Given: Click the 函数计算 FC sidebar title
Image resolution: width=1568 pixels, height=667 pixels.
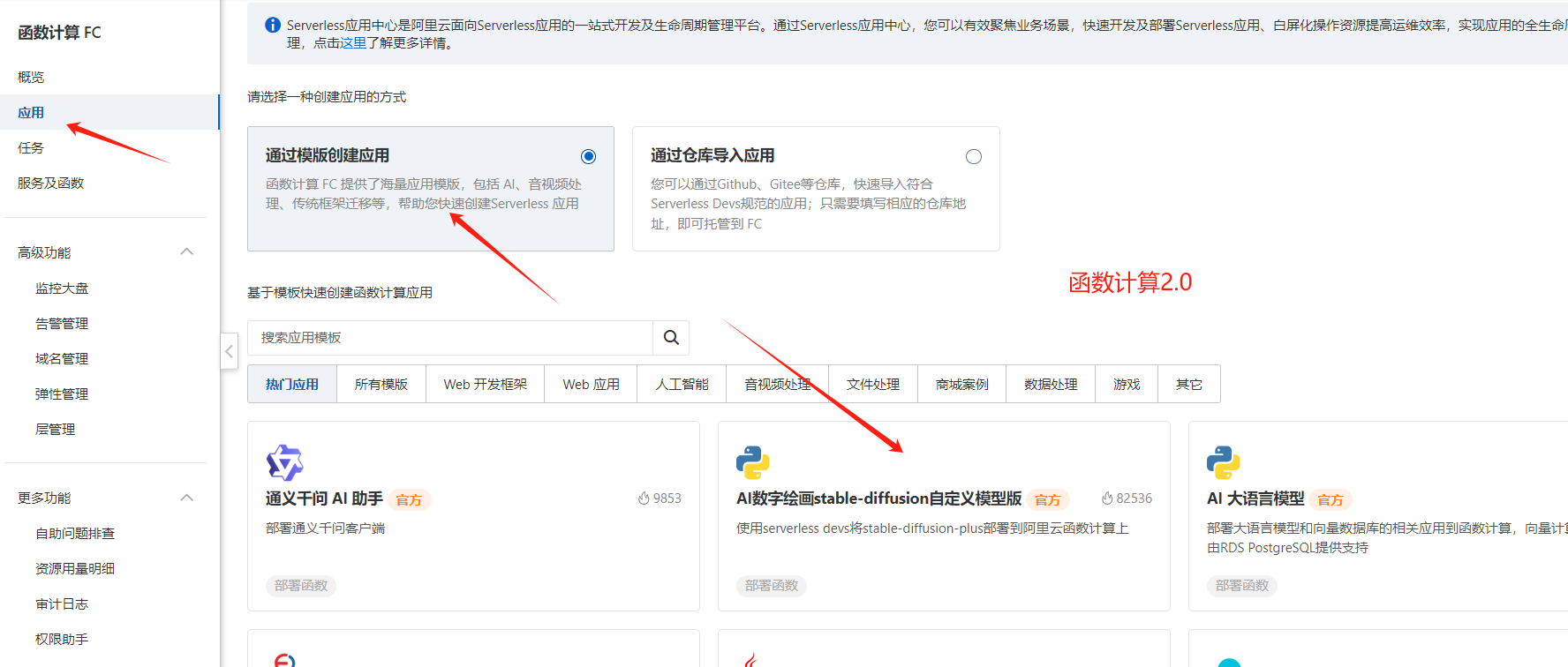Looking at the screenshot, I should point(59,33).
